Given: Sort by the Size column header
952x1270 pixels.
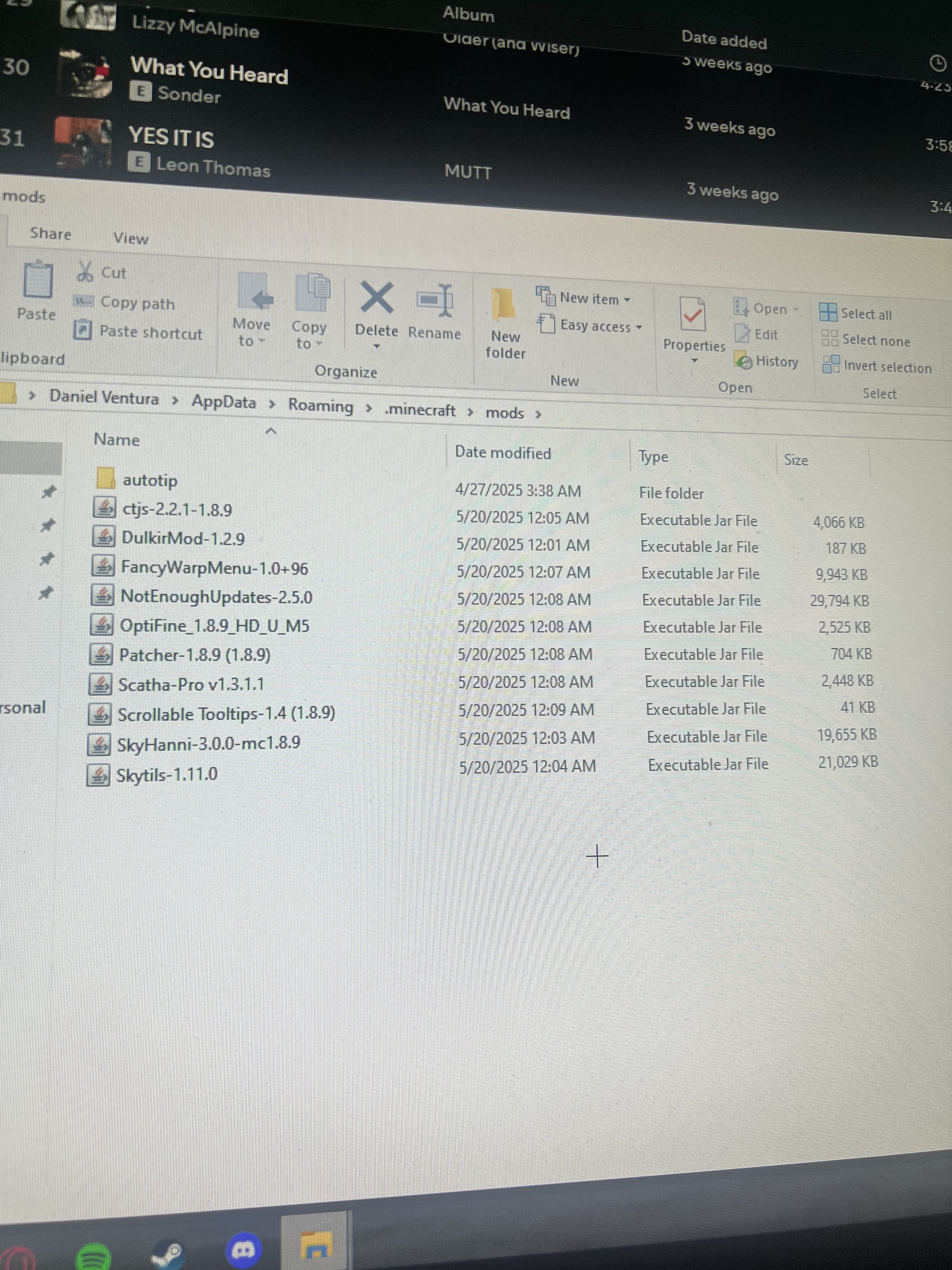Looking at the screenshot, I should (x=796, y=460).
